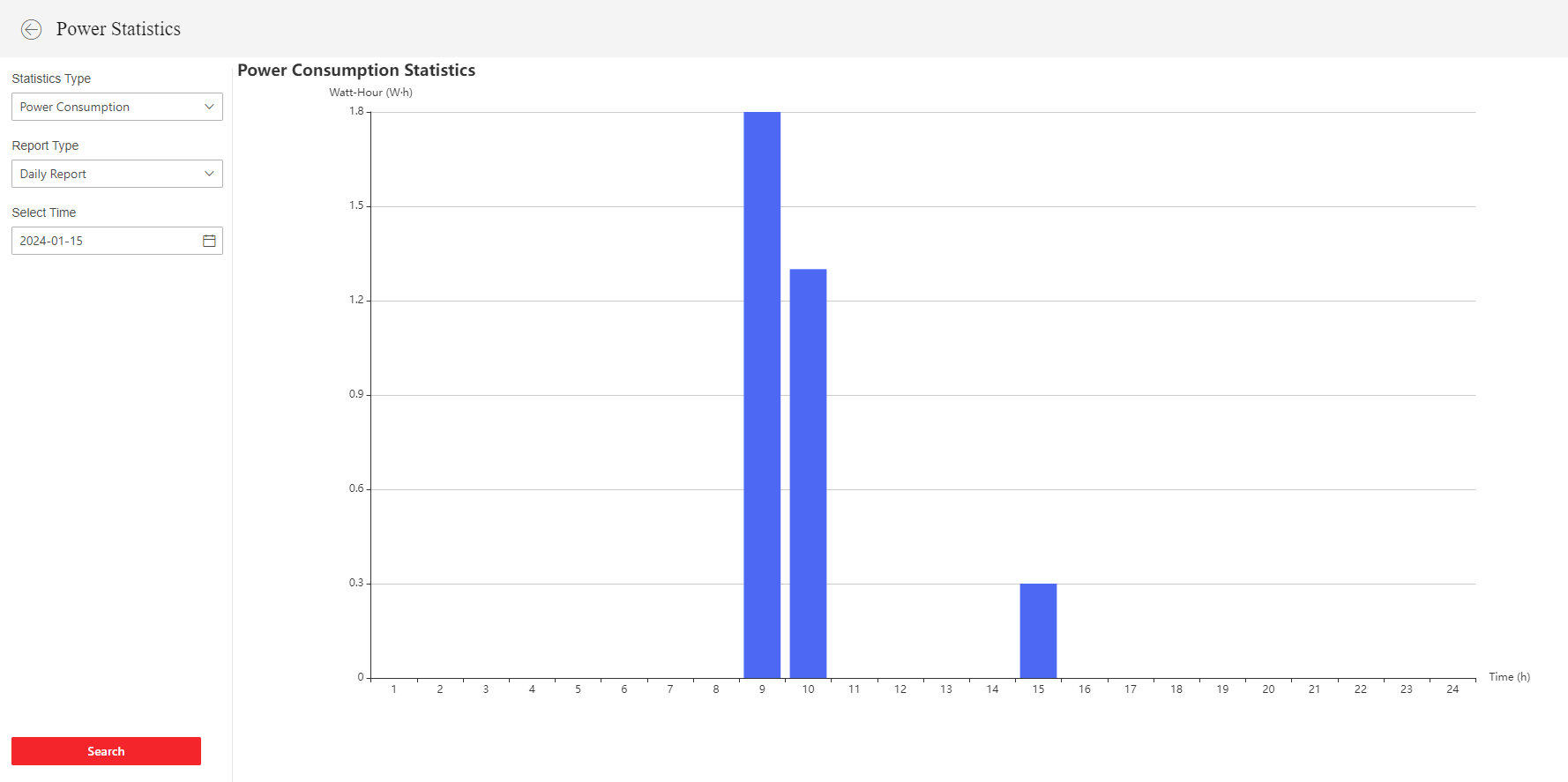Click the Statistics Type label
1568x782 pixels.
(x=51, y=78)
